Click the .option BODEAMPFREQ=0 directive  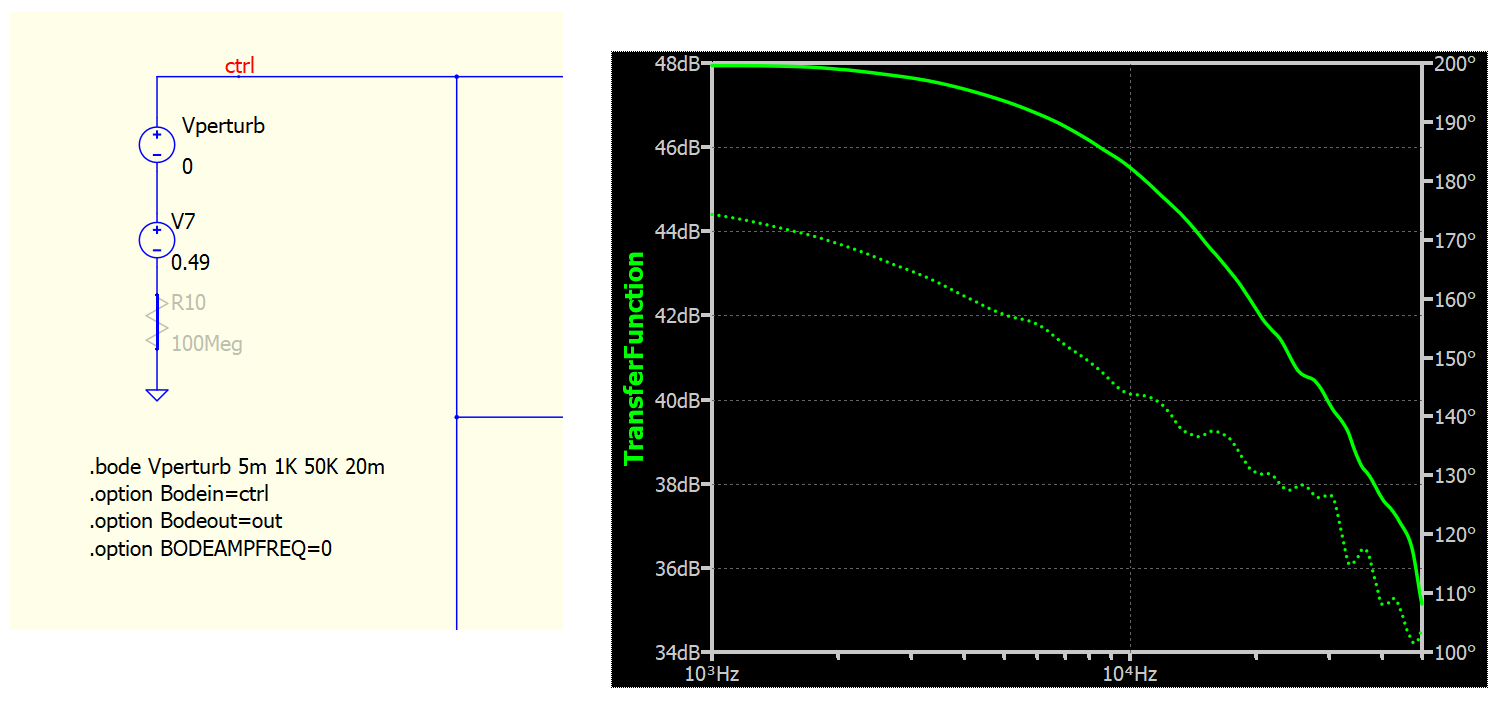click(211, 549)
